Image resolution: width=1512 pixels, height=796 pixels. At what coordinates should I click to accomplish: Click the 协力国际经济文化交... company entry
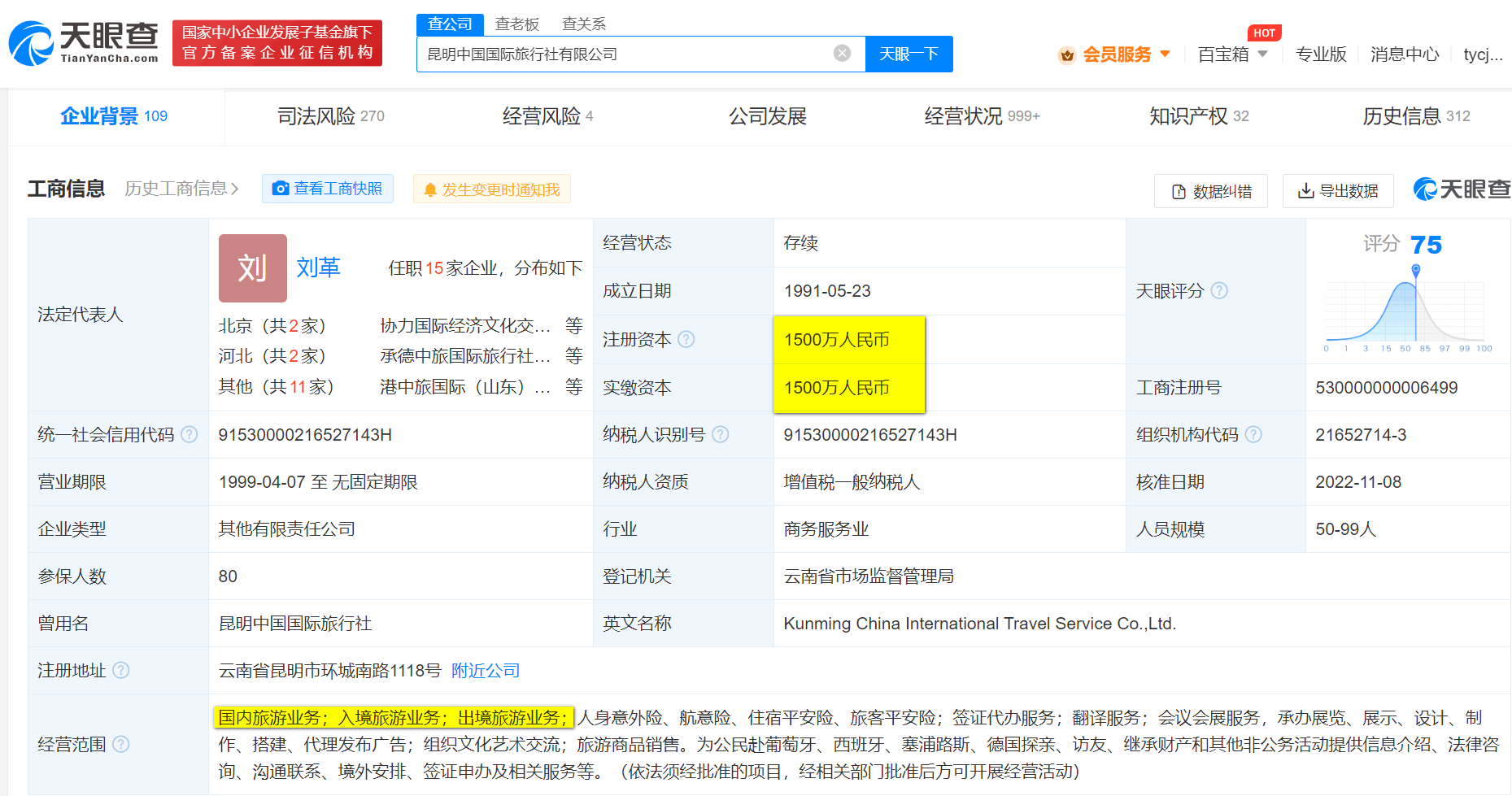click(465, 325)
